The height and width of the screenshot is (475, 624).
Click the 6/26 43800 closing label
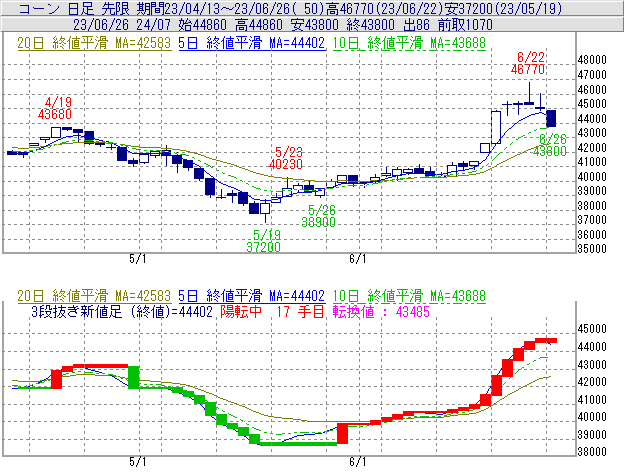(x=550, y=145)
